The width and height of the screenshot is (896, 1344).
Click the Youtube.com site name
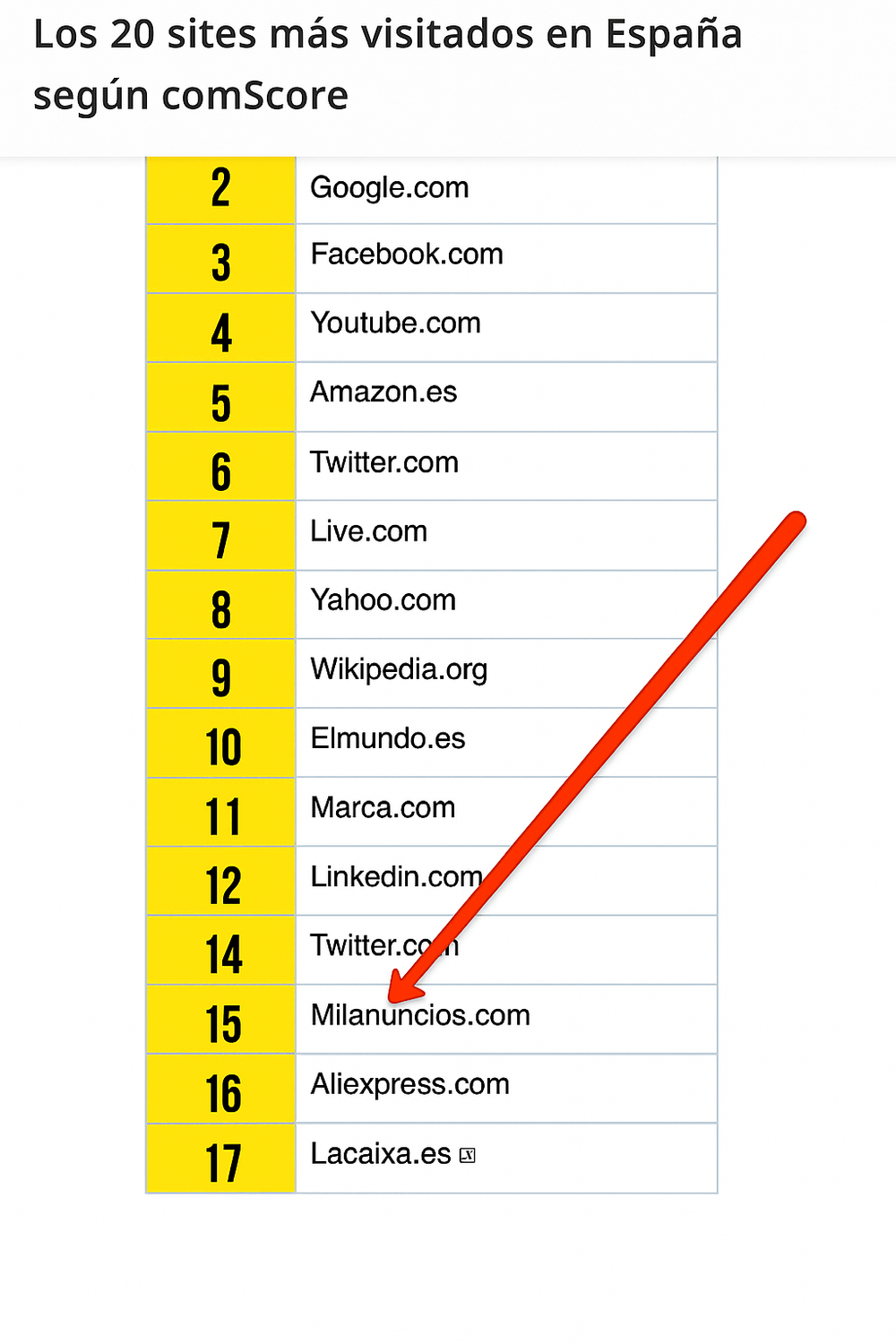(x=395, y=323)
